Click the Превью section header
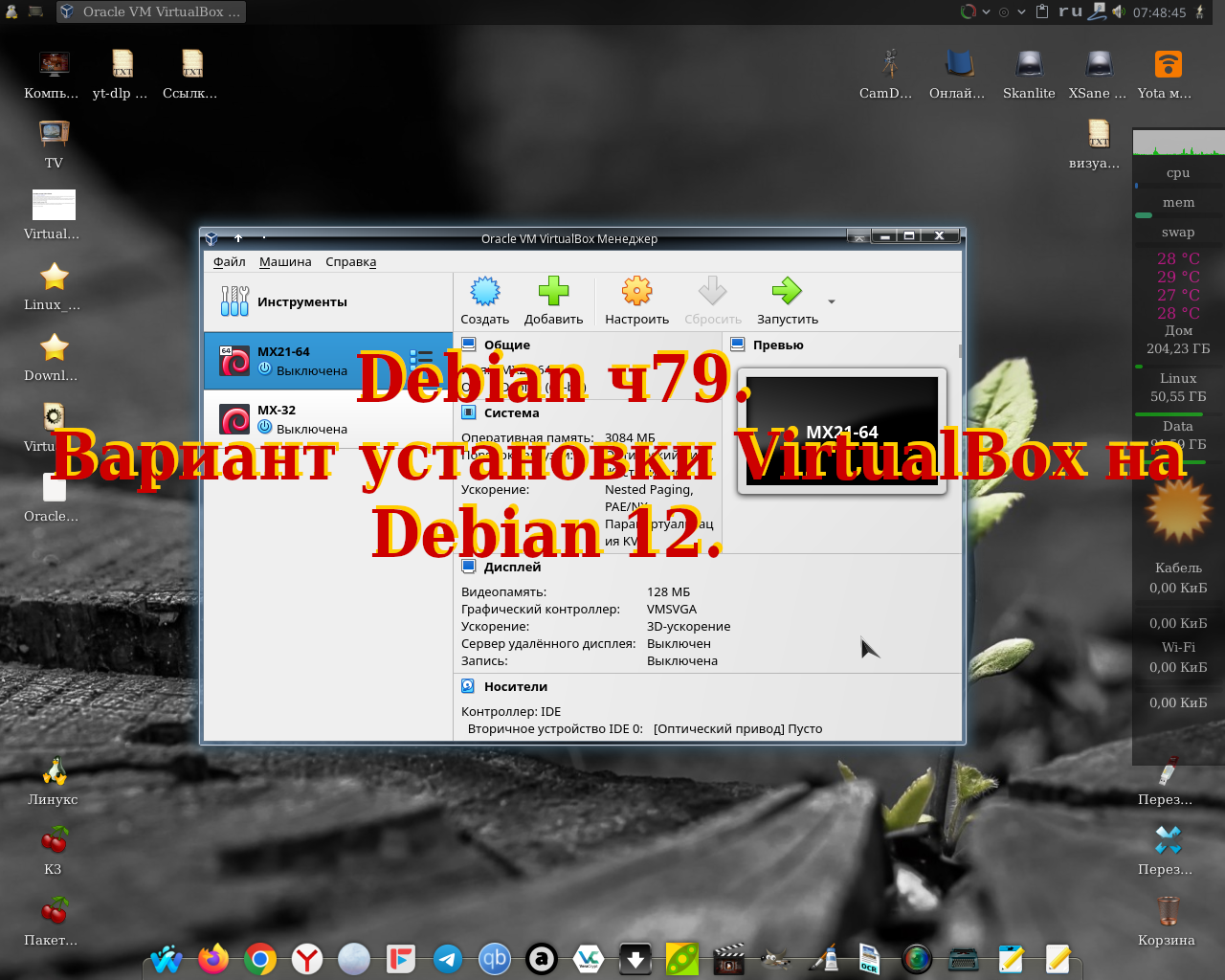The width and height of the screenshot is (1225, 980). [778, 345]
